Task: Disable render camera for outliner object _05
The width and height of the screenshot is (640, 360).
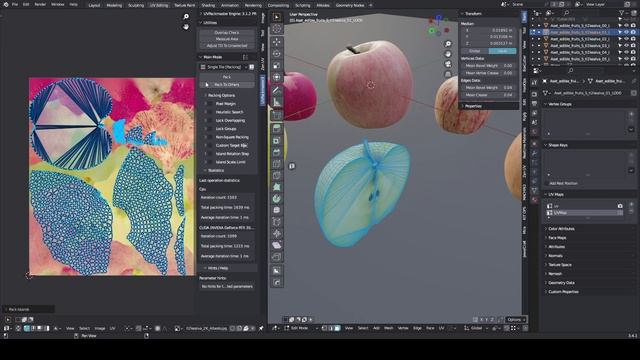Action: pos(633,59)
